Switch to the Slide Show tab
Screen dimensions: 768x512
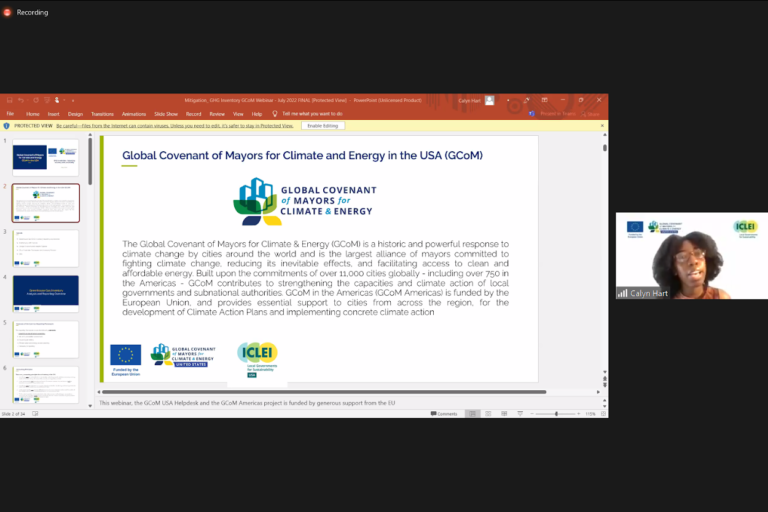pyautogui.click(x=166, y=114)
